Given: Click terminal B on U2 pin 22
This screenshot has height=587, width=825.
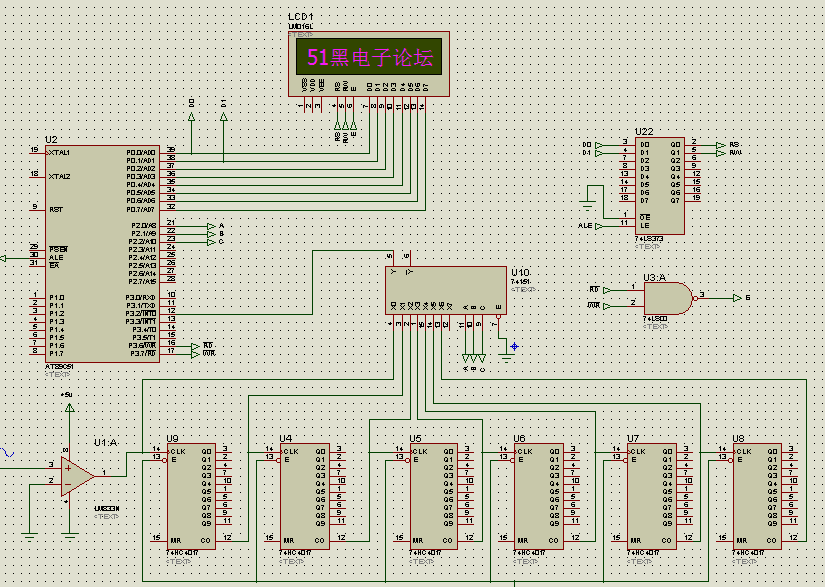Looking at the screenshot, I should click(x=212, y=234).
